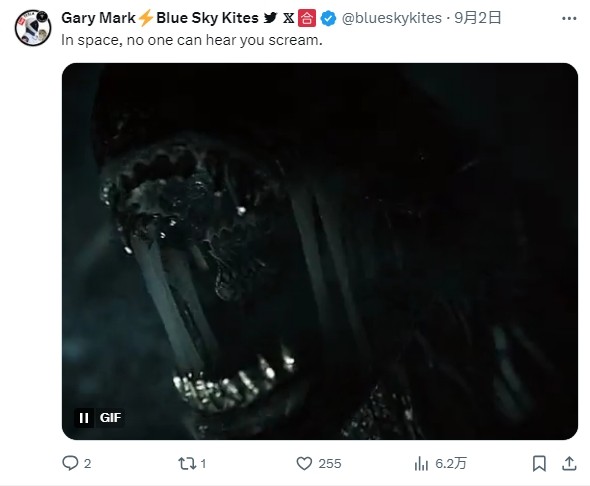The width and height of the screenshot is (590, 486).
Task: Click the repost arrows icon
Action: (x=187, y=463)
